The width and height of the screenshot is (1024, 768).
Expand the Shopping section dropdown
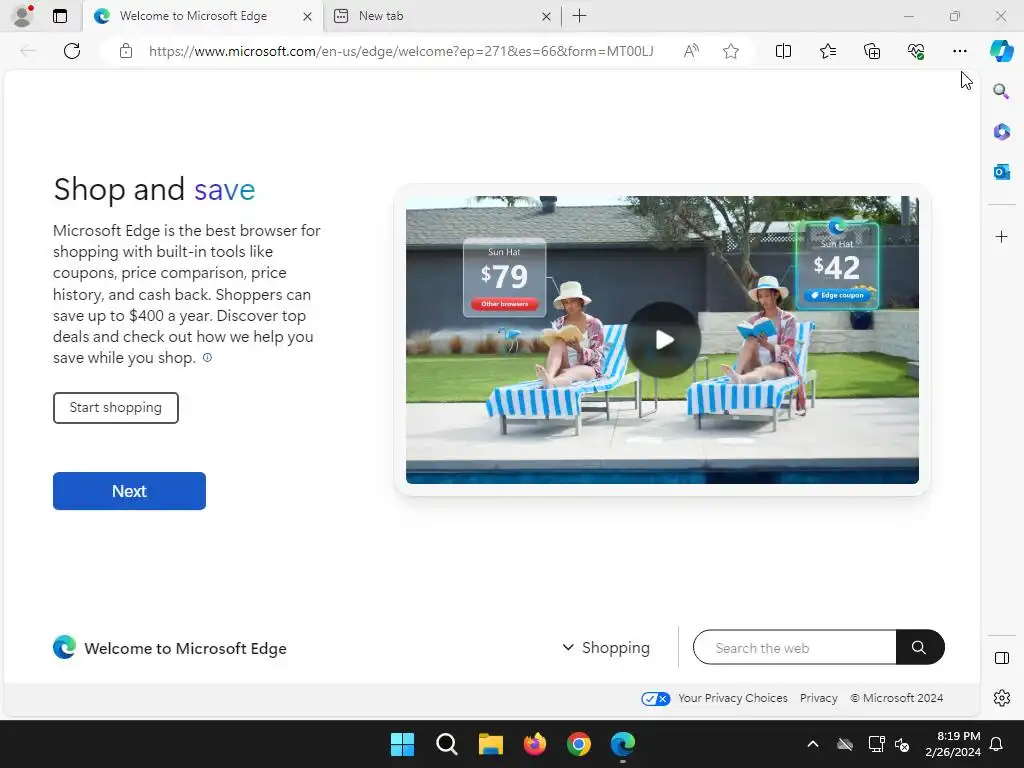coord(606,647)
